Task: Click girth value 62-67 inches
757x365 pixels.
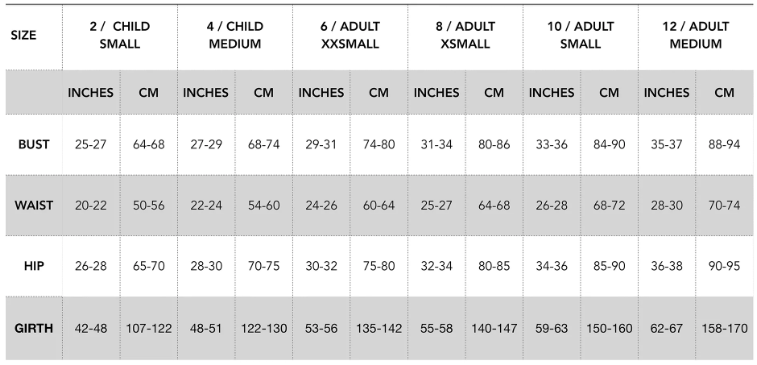Action: tap(667, 328)
